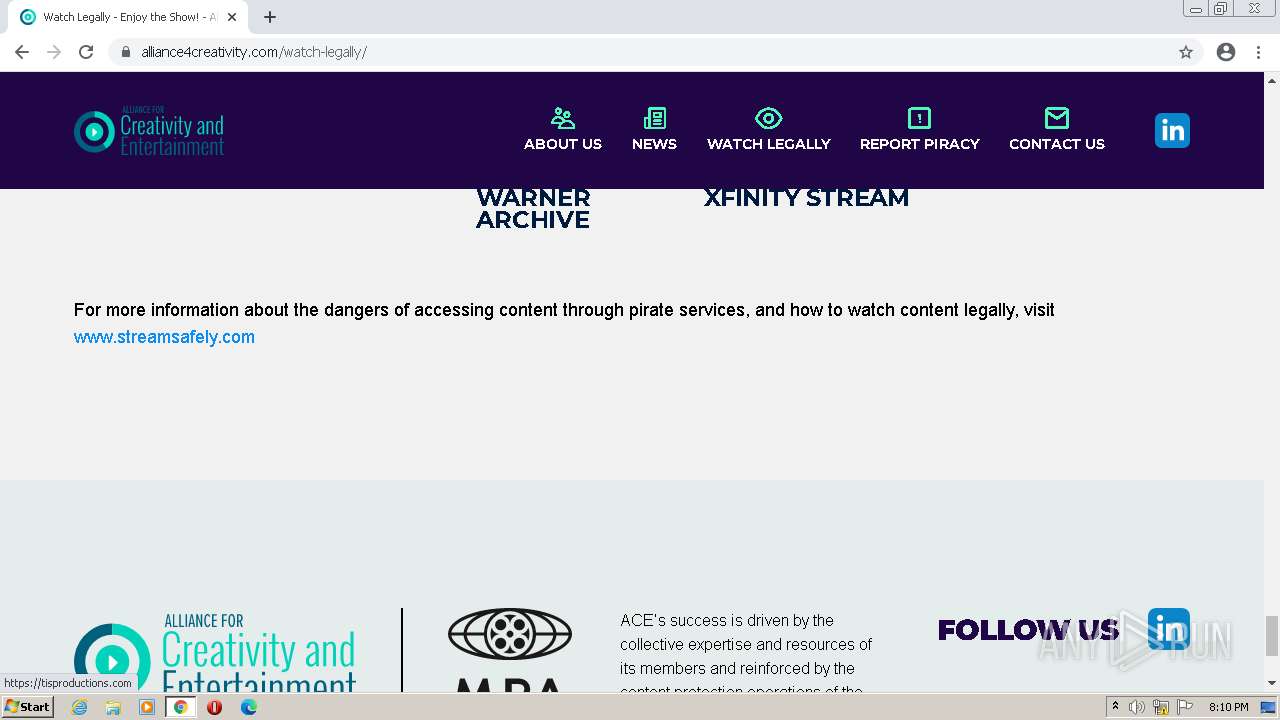The height and width of the screenshot is (720, 1280).
Task: Click the FOLLOW US heading text
Action: click(1029, 630)
